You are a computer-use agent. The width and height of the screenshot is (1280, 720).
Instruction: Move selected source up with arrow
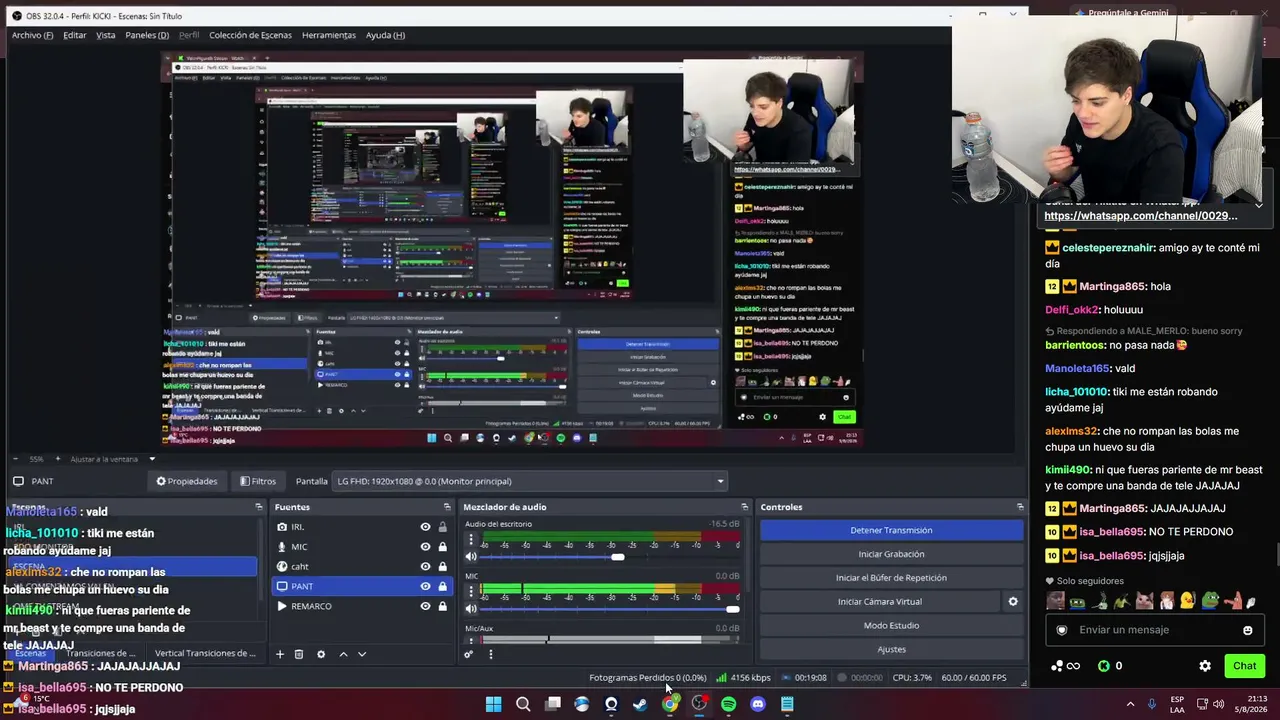(x=343, y=654)
